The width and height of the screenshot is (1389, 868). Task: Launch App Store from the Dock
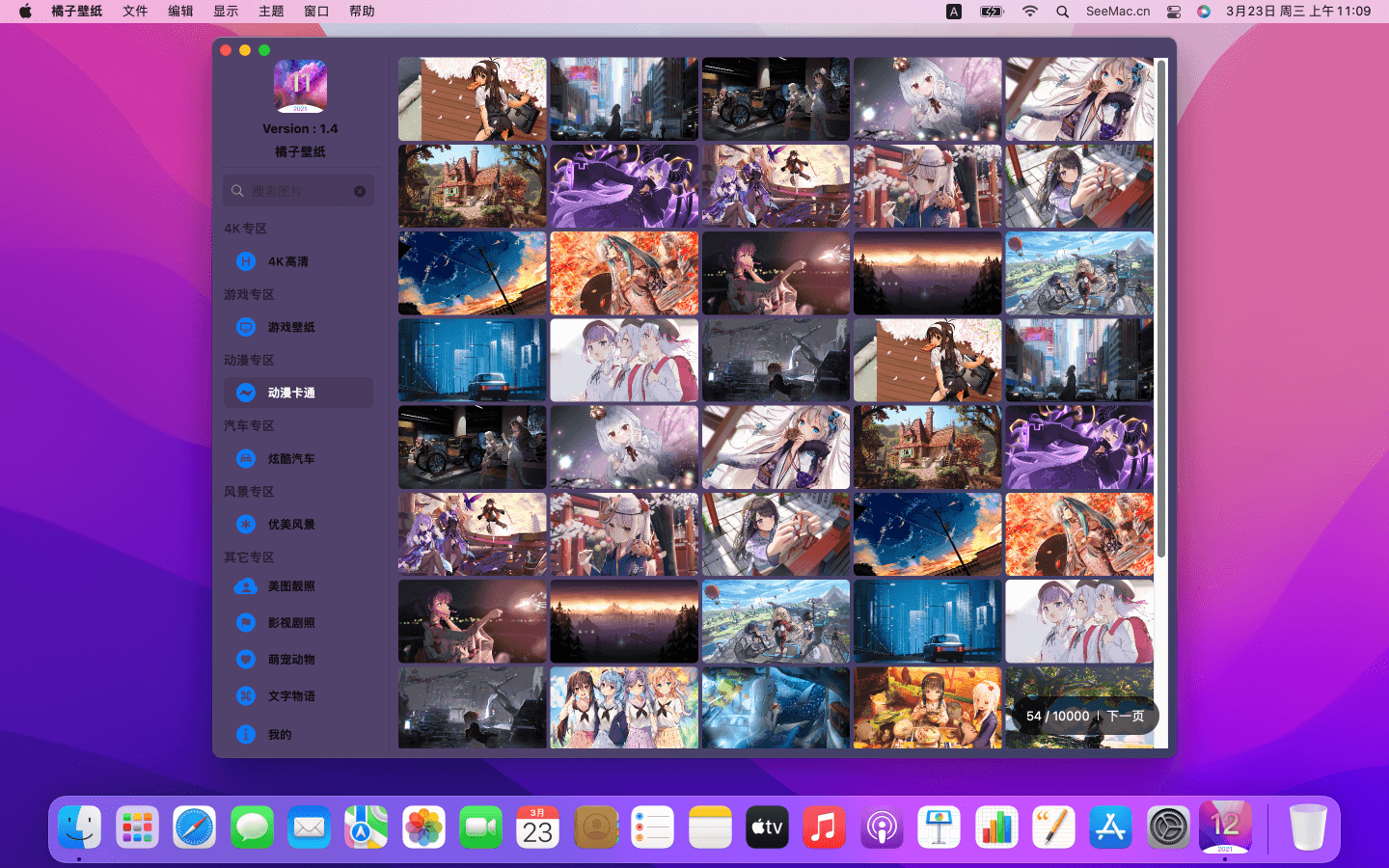point(1111,827)
